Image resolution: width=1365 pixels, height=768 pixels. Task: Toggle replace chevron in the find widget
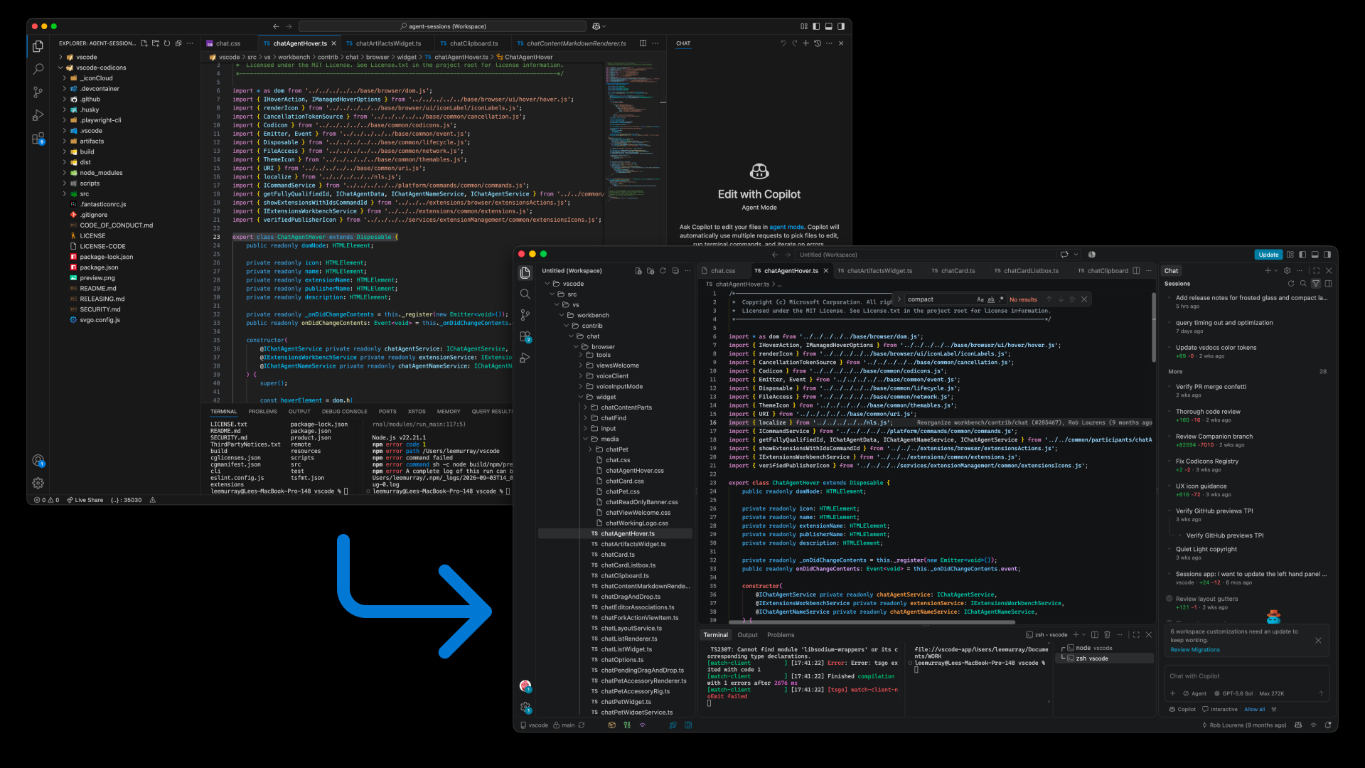click(899, 299)
